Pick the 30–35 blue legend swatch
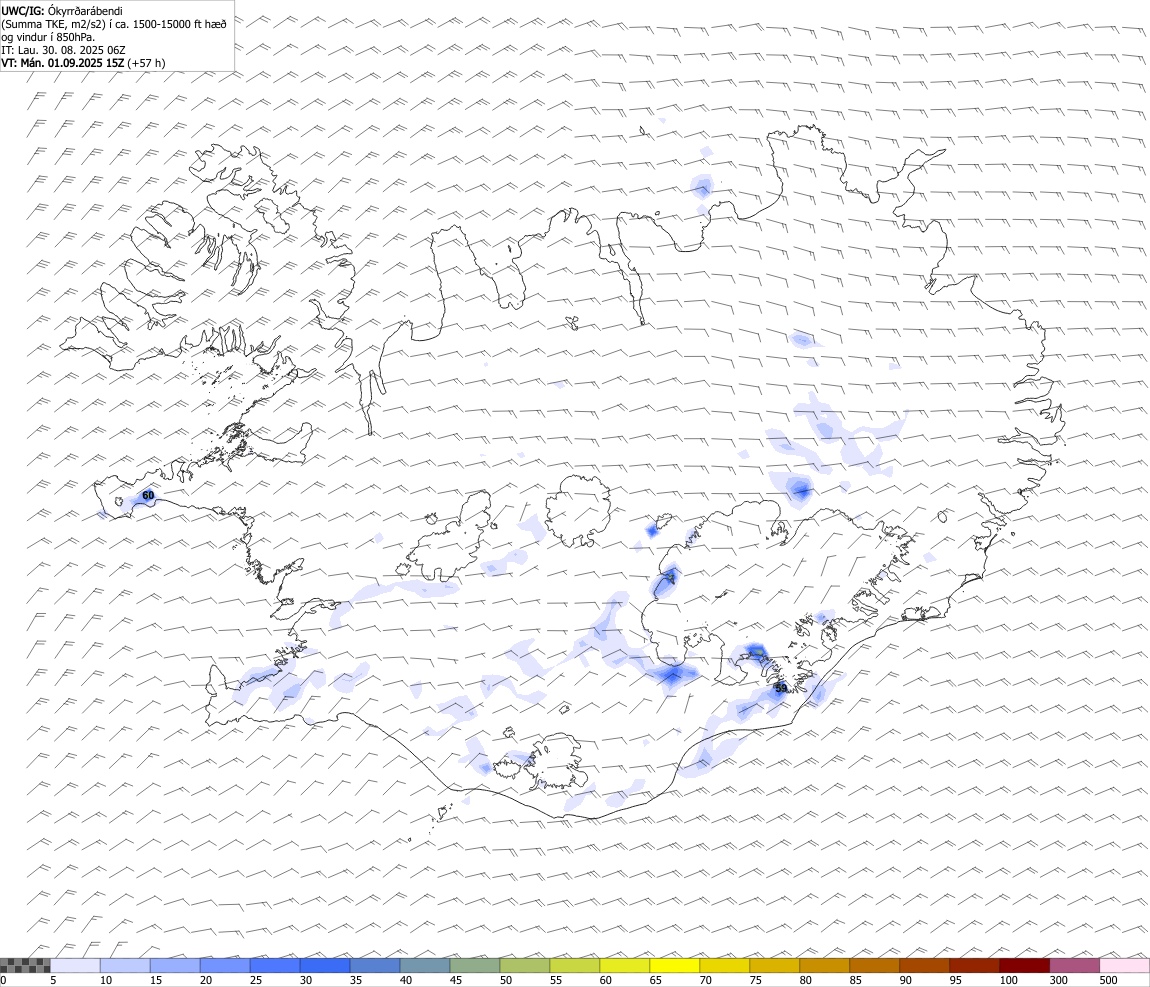 (325, 965)
